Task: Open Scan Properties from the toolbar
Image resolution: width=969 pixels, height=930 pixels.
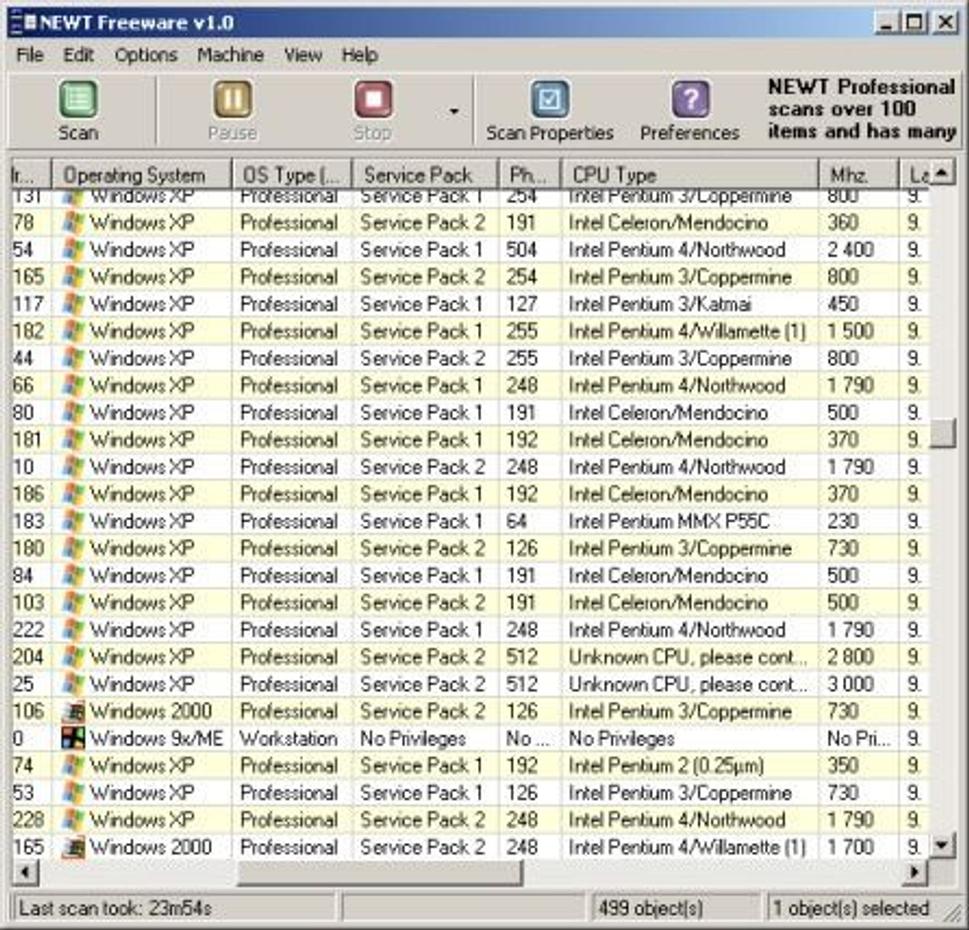Action: [x=549, y=99]
